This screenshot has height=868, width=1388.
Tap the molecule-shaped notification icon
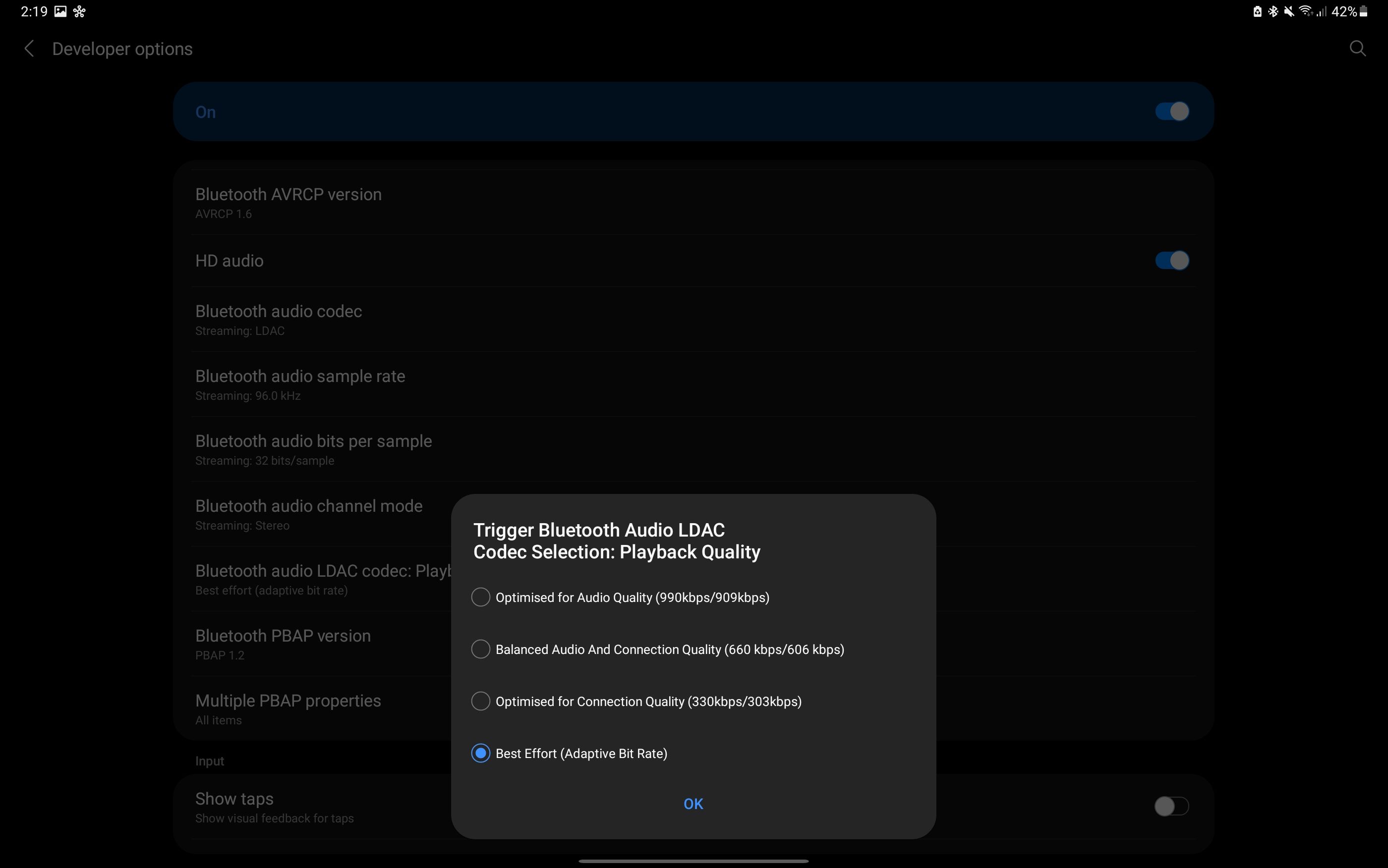pyautogui.click(x=79, y=11)
